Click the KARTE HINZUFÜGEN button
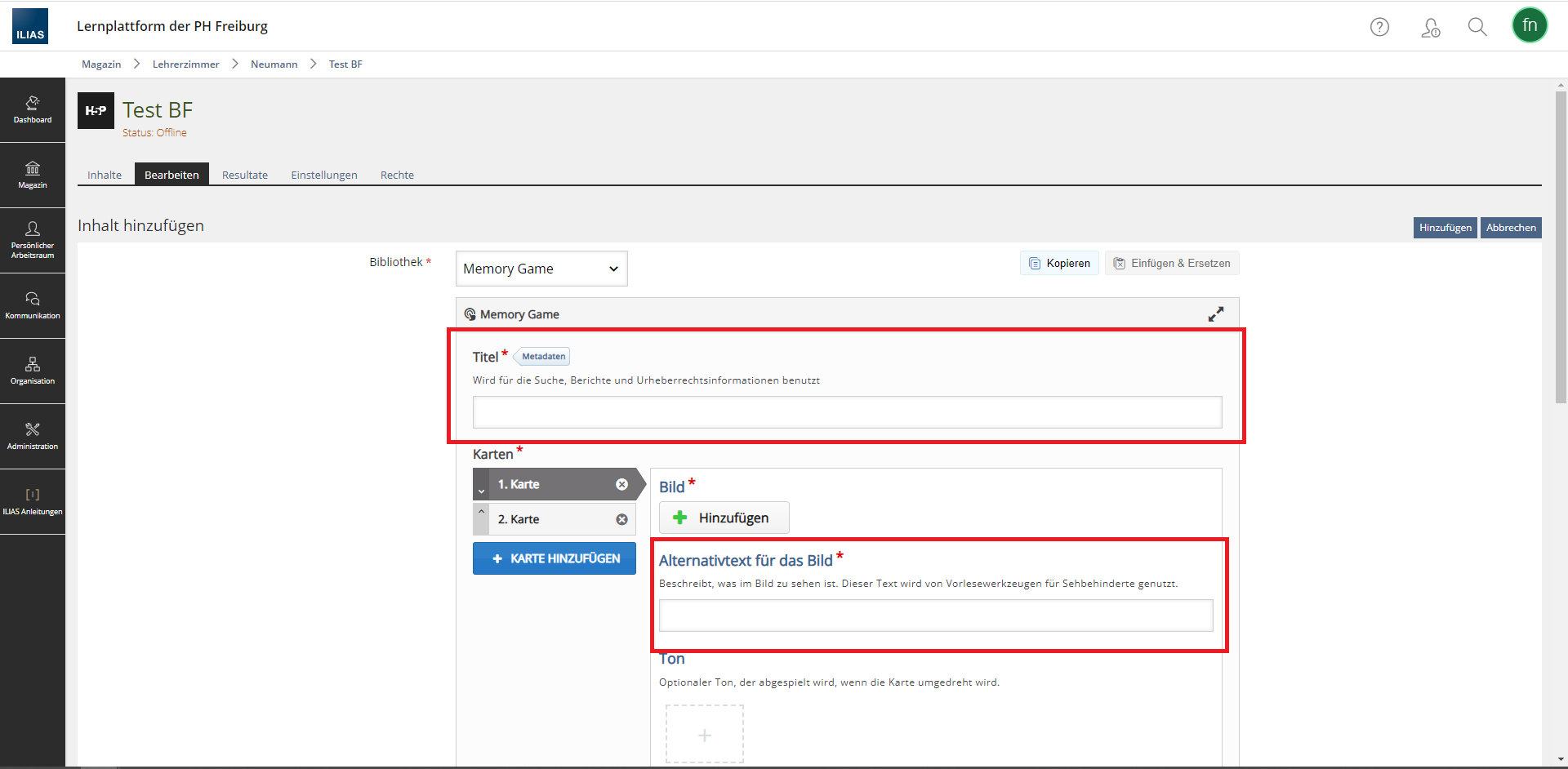This screenshot has height=769, width=1568. click(x=555, y=558)
